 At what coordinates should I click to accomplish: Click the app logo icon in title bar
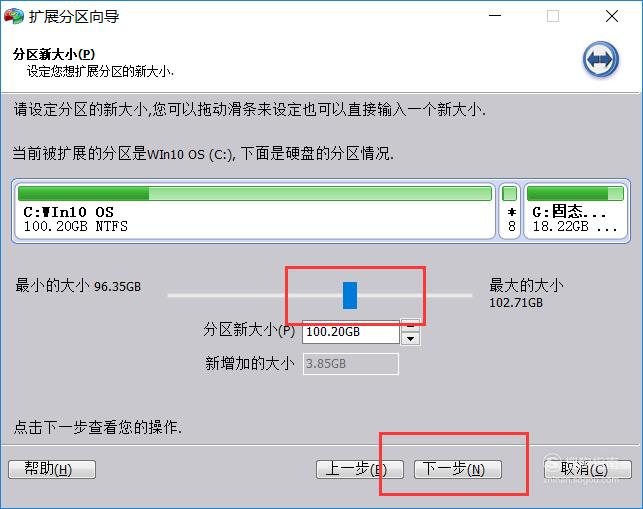[x=14, y=16]
